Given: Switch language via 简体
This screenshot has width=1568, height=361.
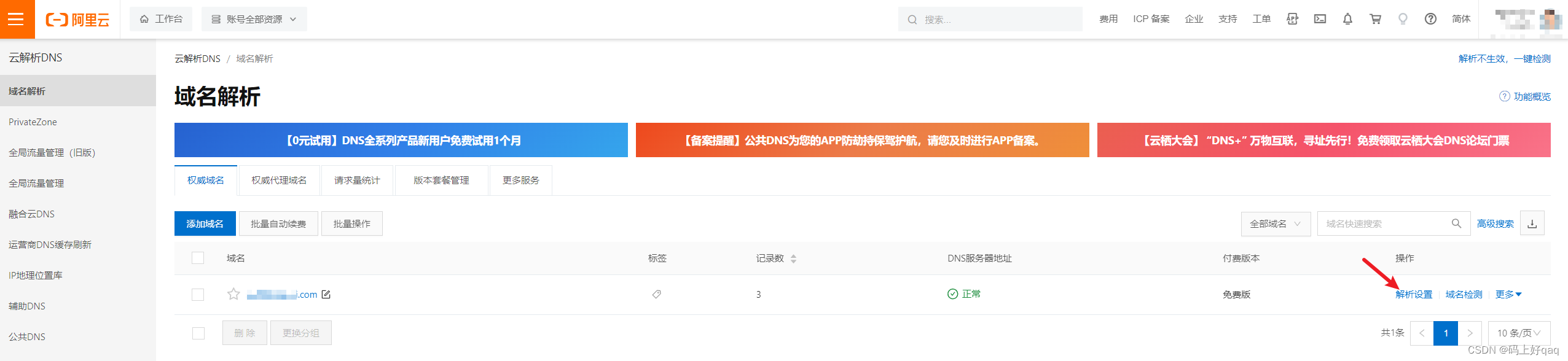Looking at the screenshot, I should tap(1461, 19).
